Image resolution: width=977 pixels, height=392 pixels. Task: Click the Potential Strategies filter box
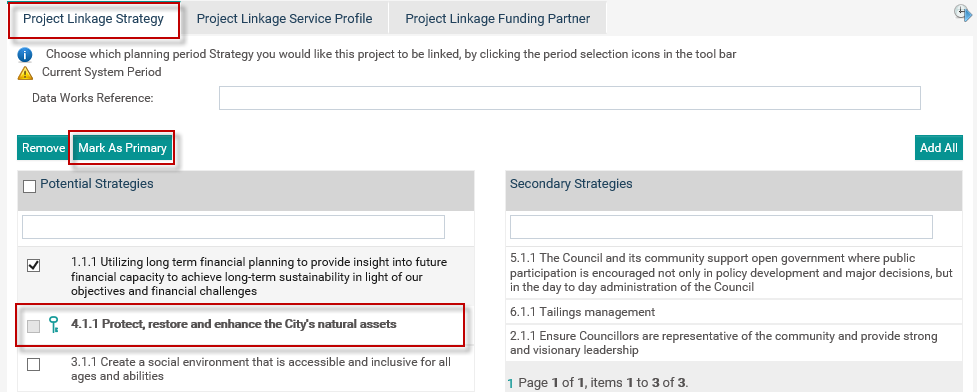(233, 227)
